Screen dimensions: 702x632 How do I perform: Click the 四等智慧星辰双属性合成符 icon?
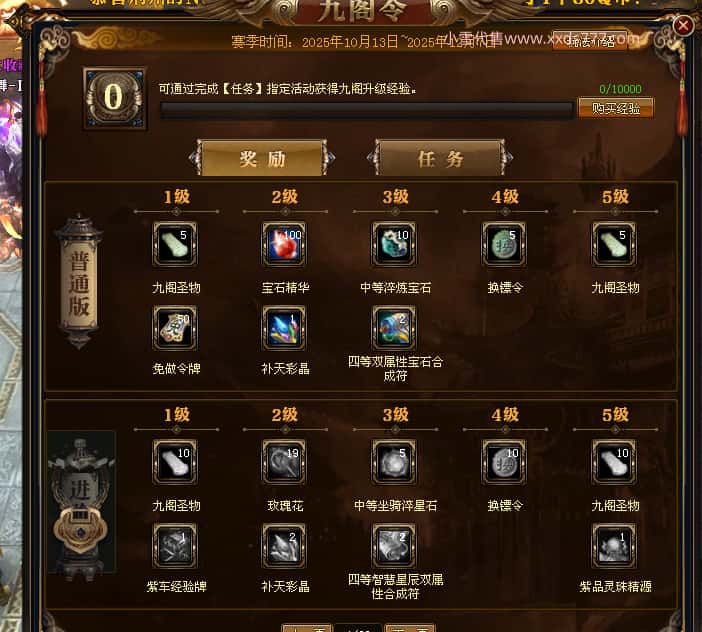(394, 546)
